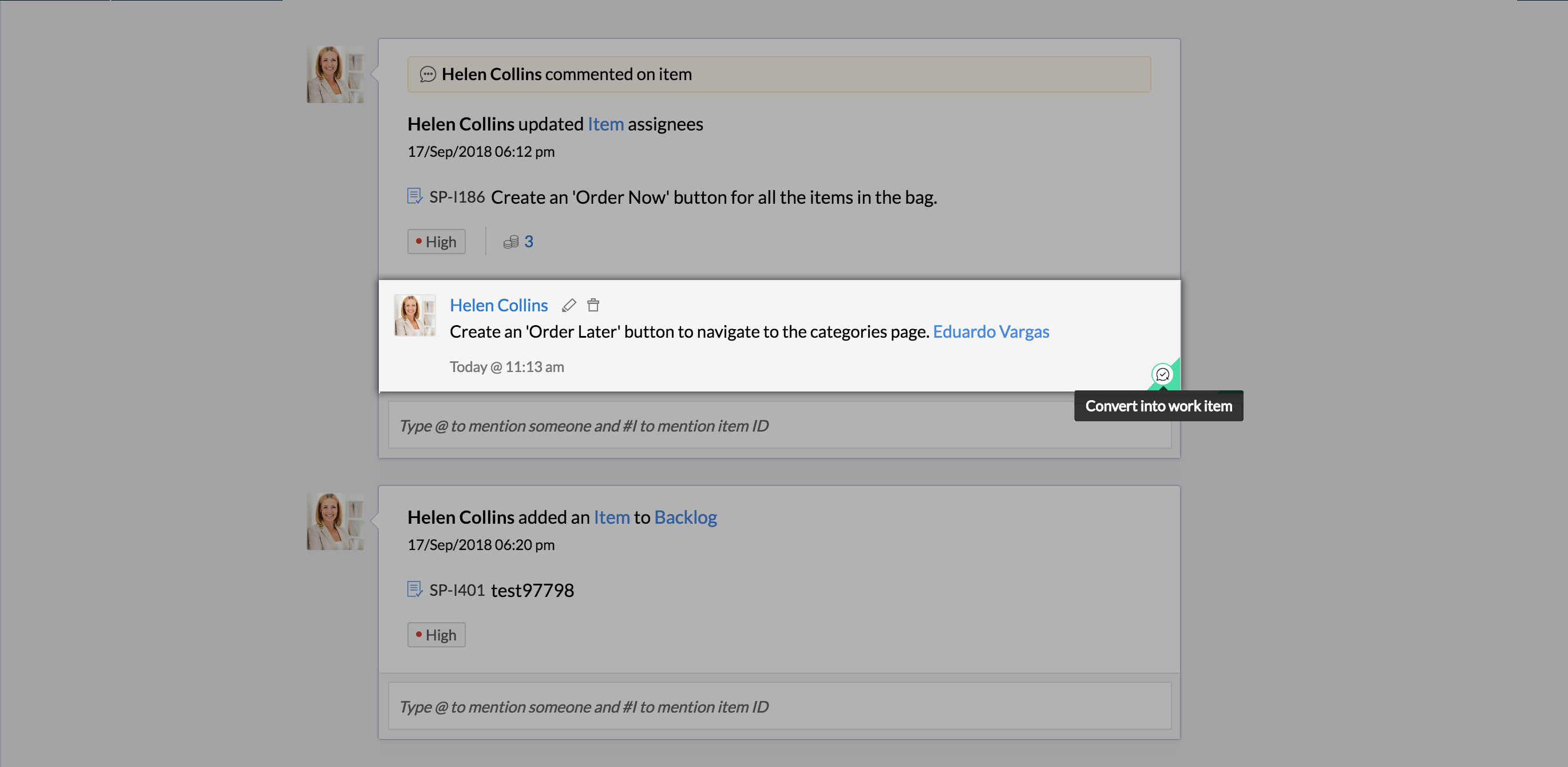The width and height of the screenshot is (1568, 767).
Task: Click the comment bubble icon in banner
Action: [428, 74]
